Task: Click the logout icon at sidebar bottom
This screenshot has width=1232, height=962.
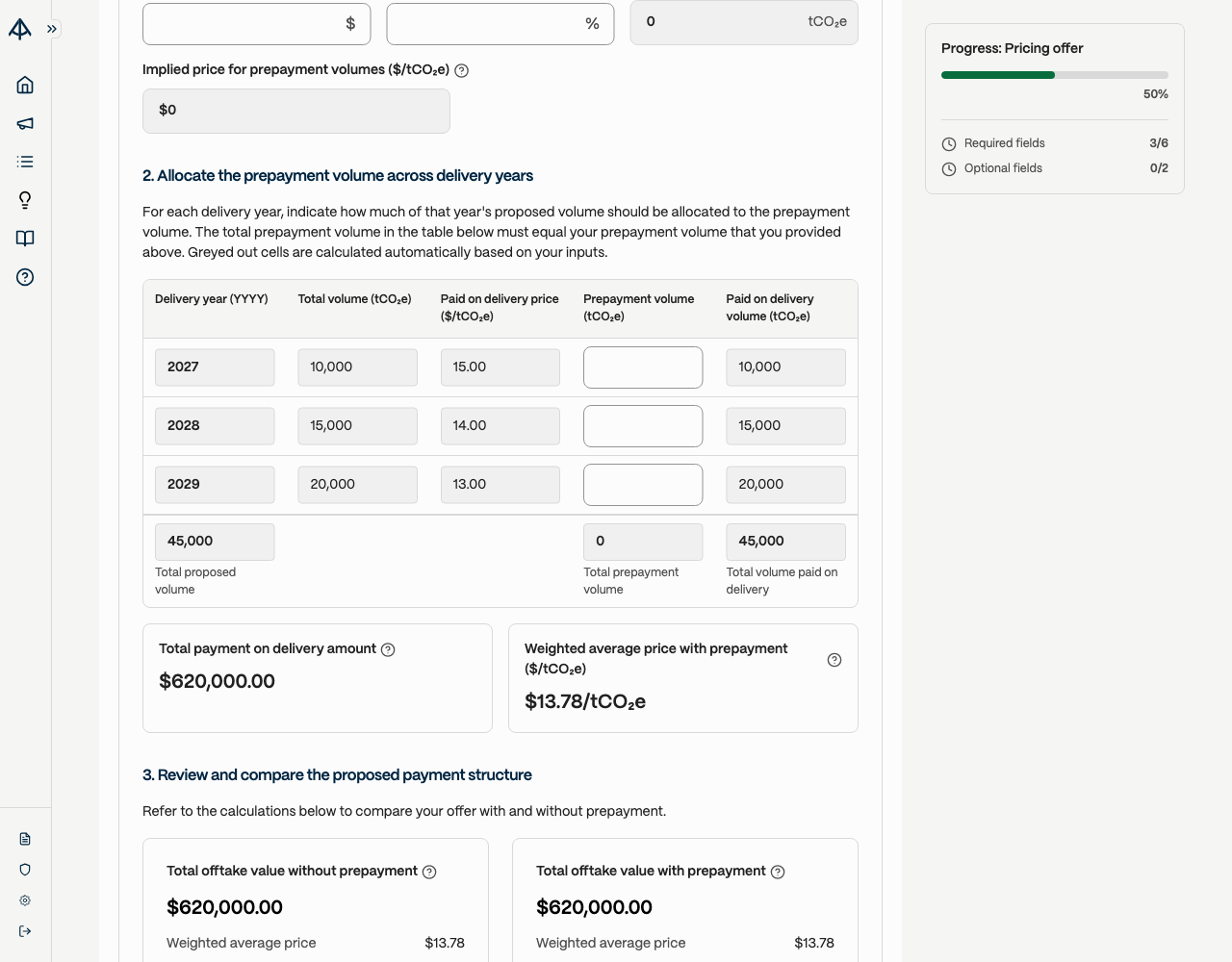Action: click(x=25, y=931)
